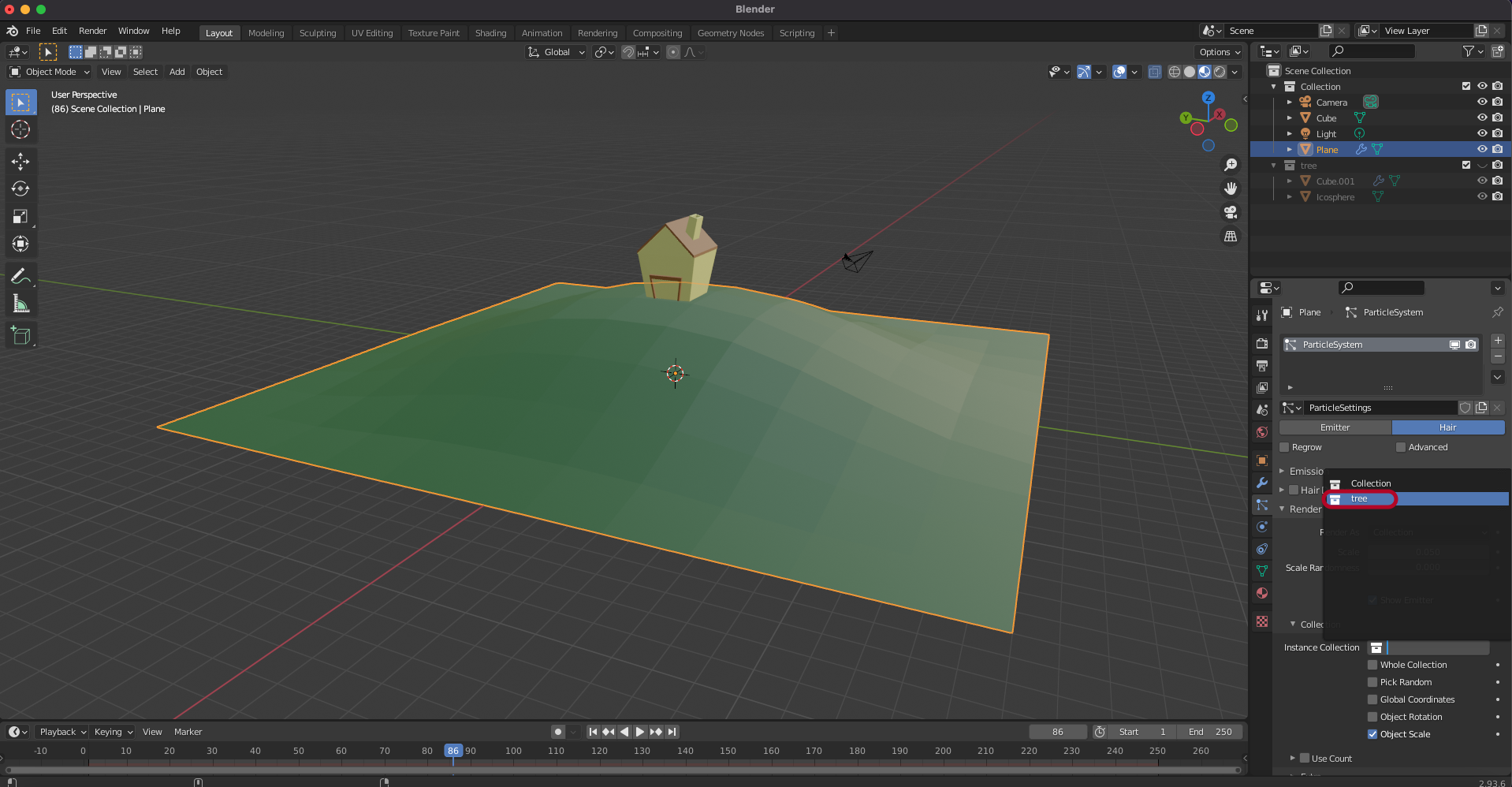1512x787 pixels.
Task: Open the Physics properties tab
Action: click(x=1262, y=527)
